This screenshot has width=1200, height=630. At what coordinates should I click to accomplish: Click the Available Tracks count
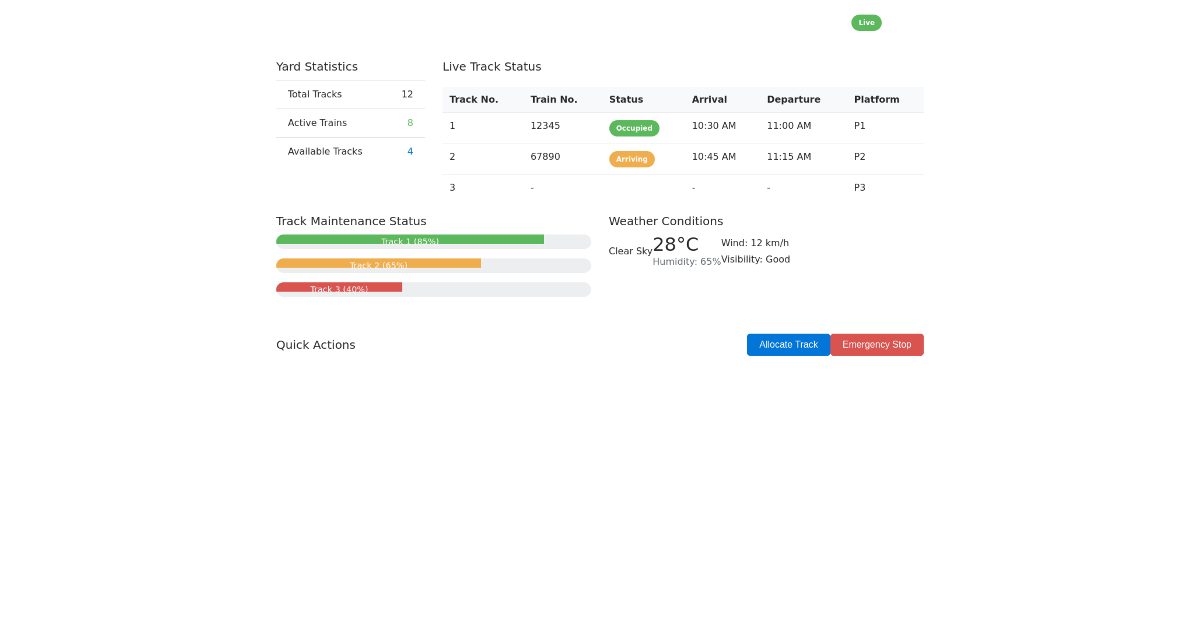tap(410, 151)
